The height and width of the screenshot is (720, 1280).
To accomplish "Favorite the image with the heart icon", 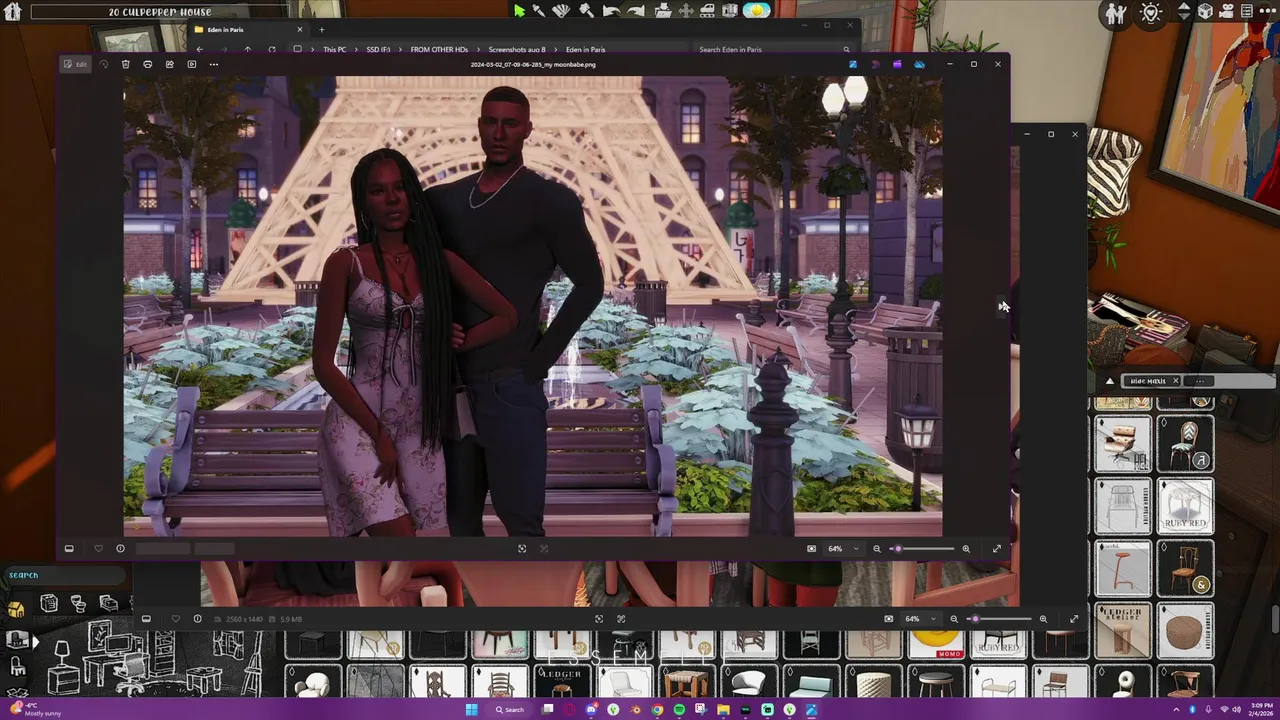I will pyautogui.click(x=98, y=548).
